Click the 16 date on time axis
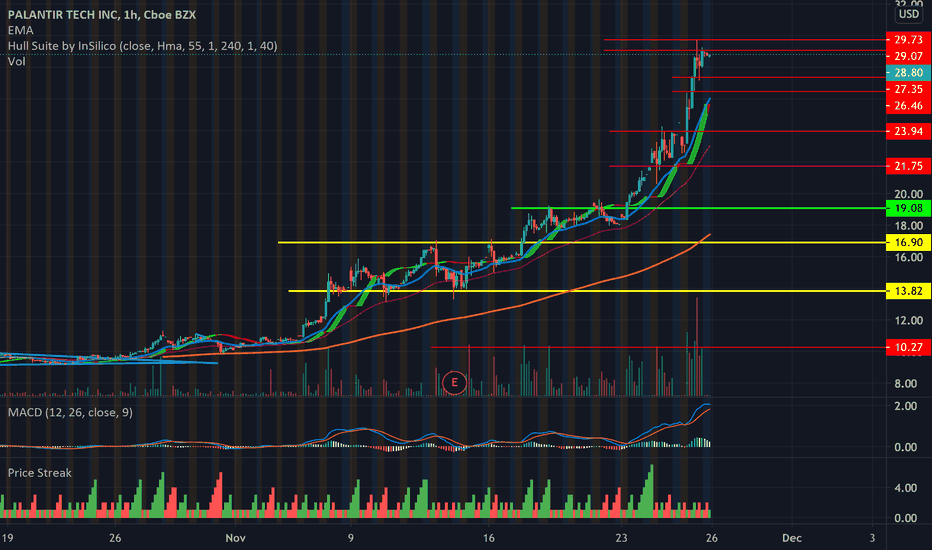The height and width of the screenshot is (550, 932). (x=489, y=538)
